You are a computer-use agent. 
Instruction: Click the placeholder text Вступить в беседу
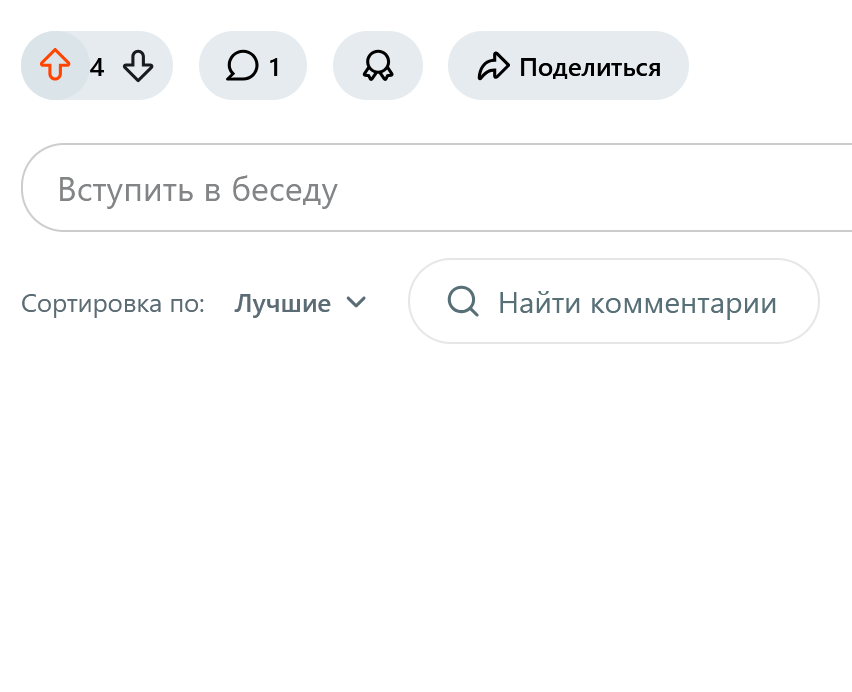pyautogui.click(x=198, y=190)
